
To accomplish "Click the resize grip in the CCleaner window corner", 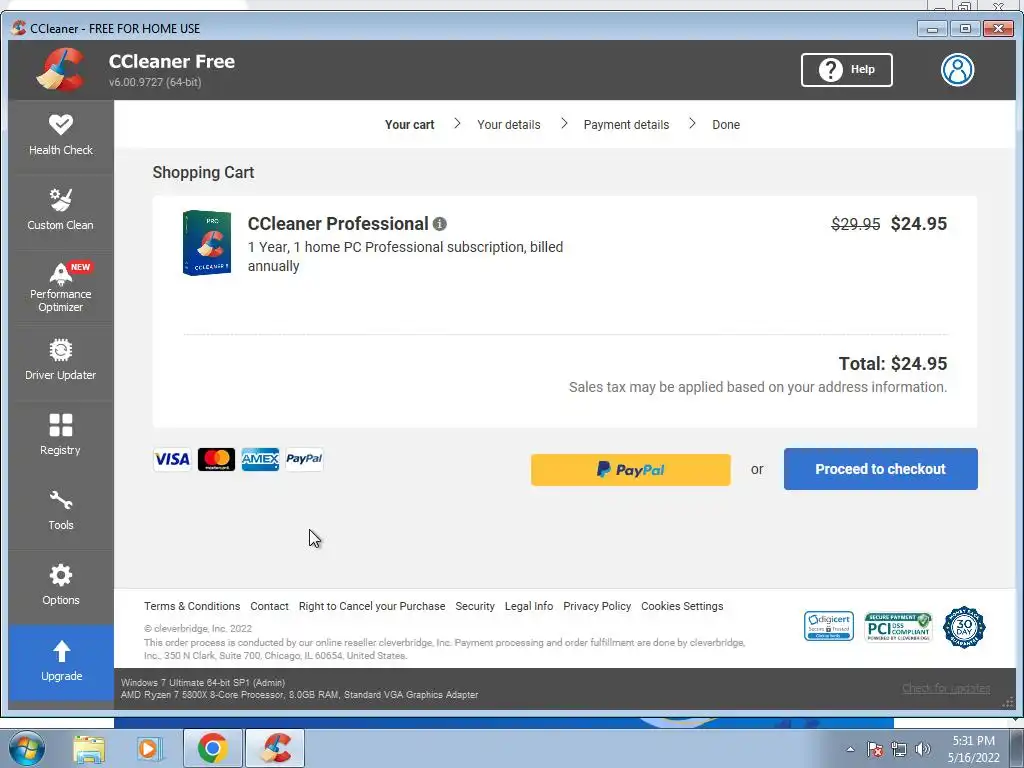I will [x=1008, y=702].
